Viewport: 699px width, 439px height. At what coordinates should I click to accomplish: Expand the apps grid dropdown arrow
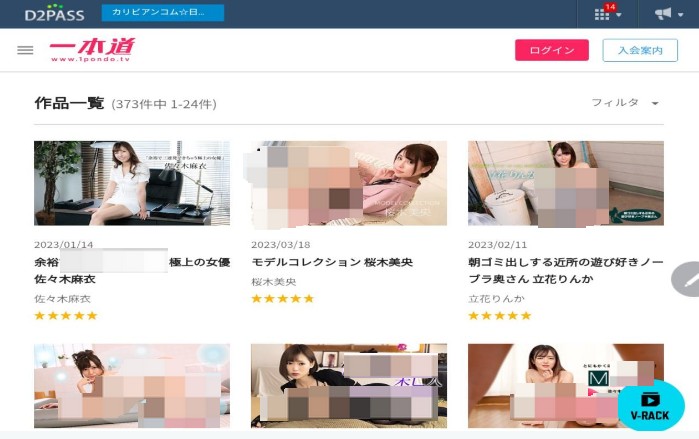(619, 15)
